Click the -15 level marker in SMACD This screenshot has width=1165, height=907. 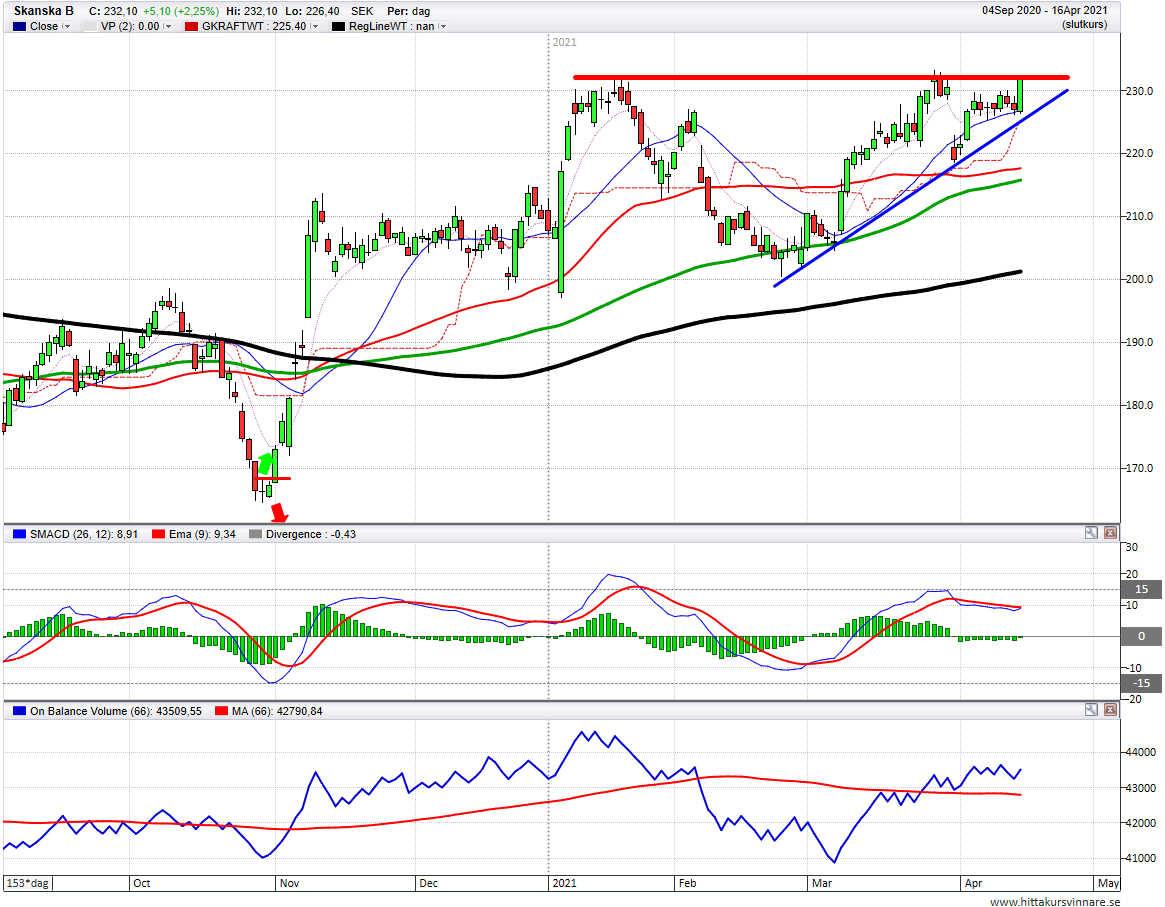click(1142, 683)
